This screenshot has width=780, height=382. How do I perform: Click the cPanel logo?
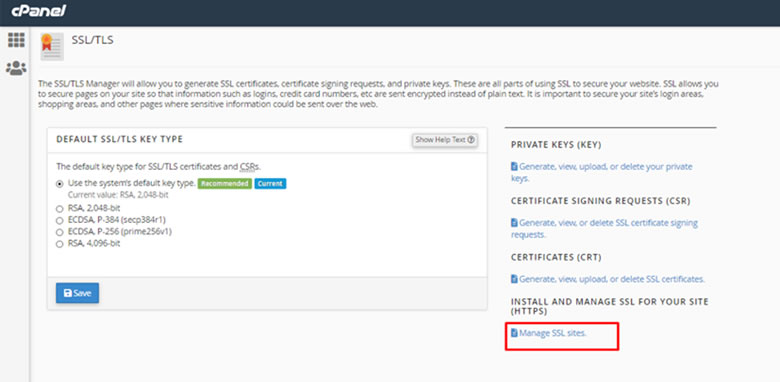coord(39,11)
